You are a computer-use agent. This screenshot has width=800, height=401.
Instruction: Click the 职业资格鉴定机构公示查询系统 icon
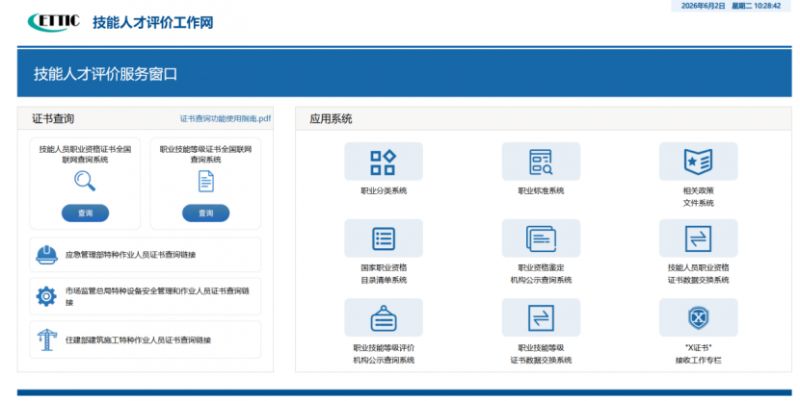tap(541, 238)
